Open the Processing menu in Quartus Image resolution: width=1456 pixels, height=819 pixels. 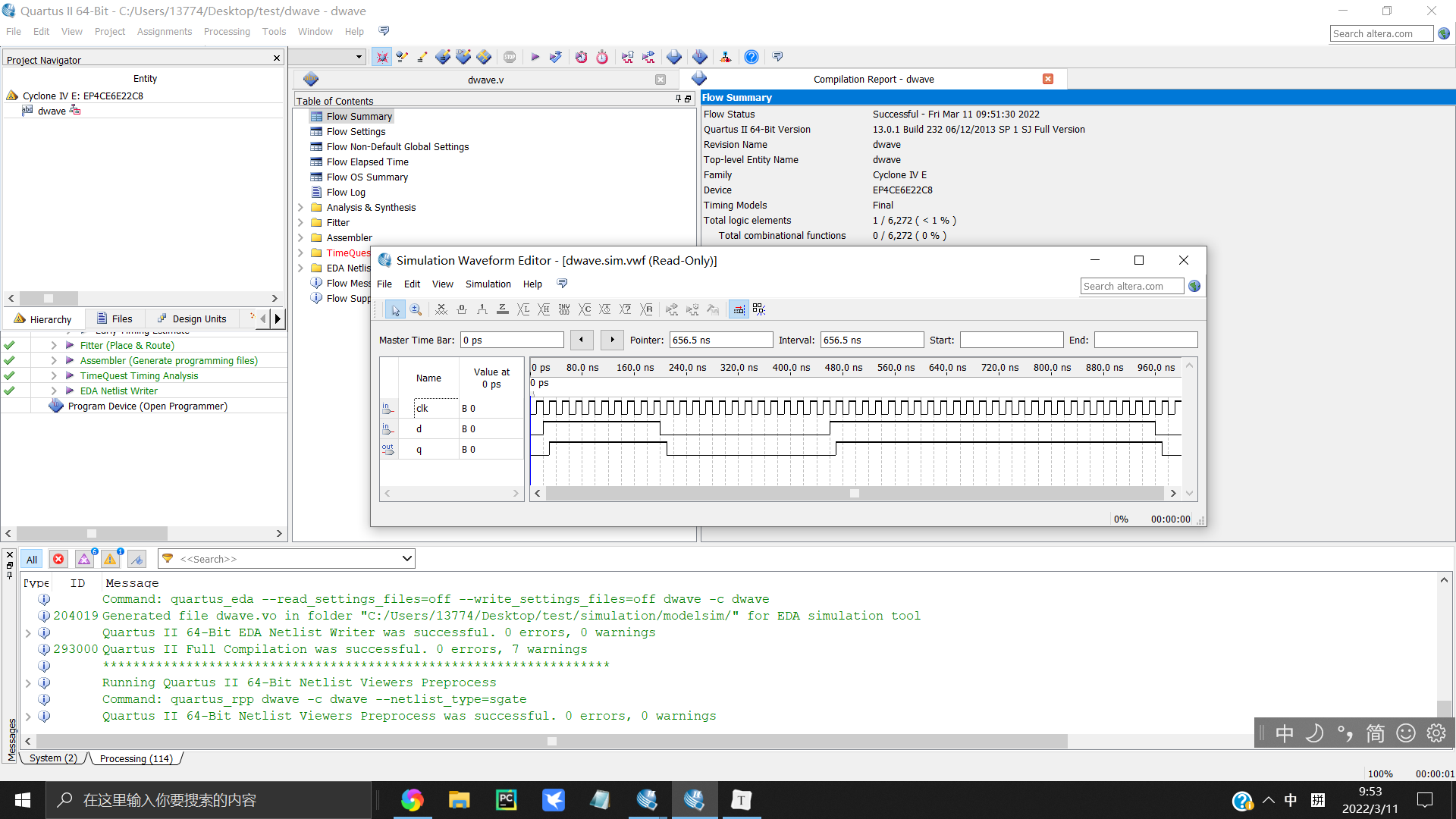point(227,31)
